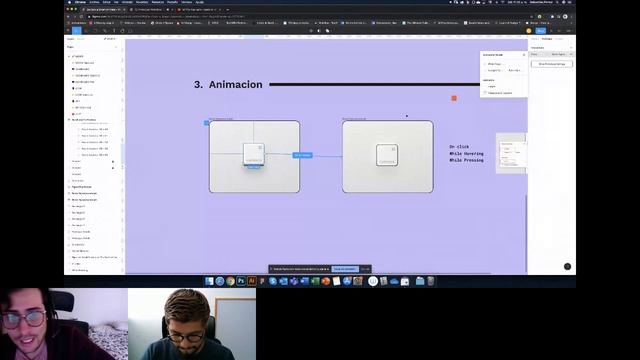Click the red icon on canvas
This screenshot has height=360, width=640.
(454, 98)
